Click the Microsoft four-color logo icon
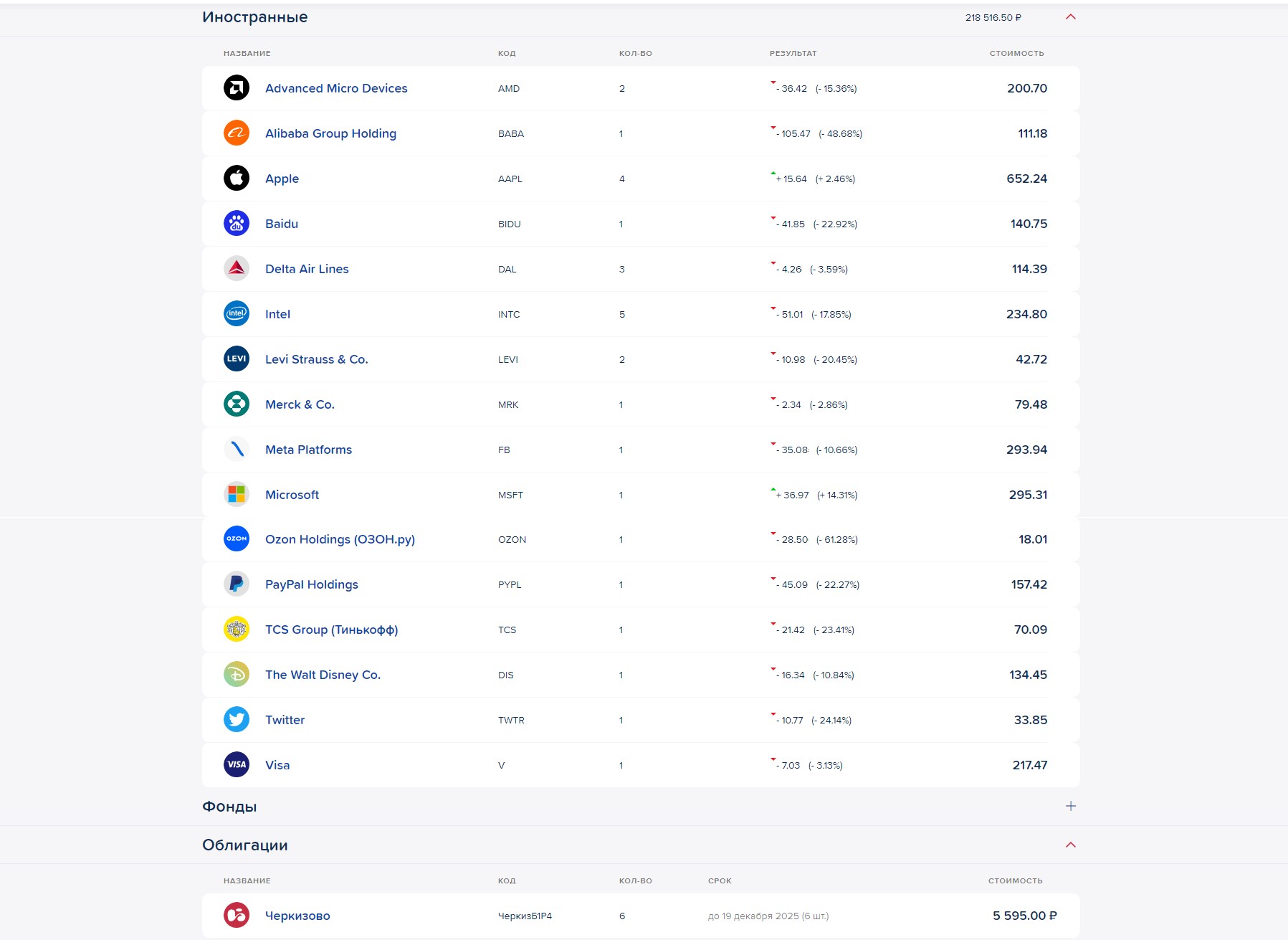The image size is (1288, 940). click(237, 495)
